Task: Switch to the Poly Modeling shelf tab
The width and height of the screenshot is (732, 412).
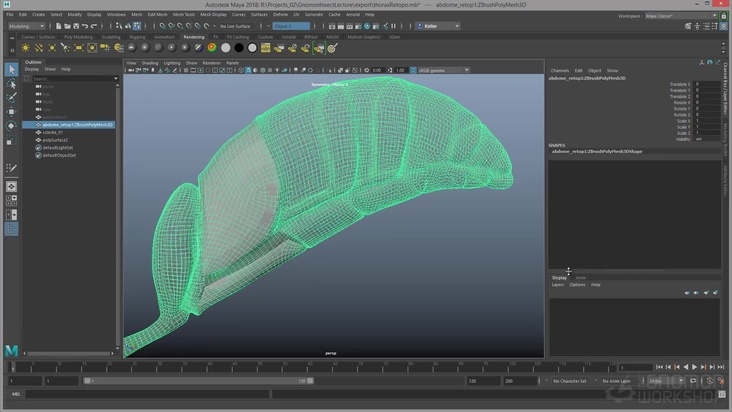Action: (78, 37)
